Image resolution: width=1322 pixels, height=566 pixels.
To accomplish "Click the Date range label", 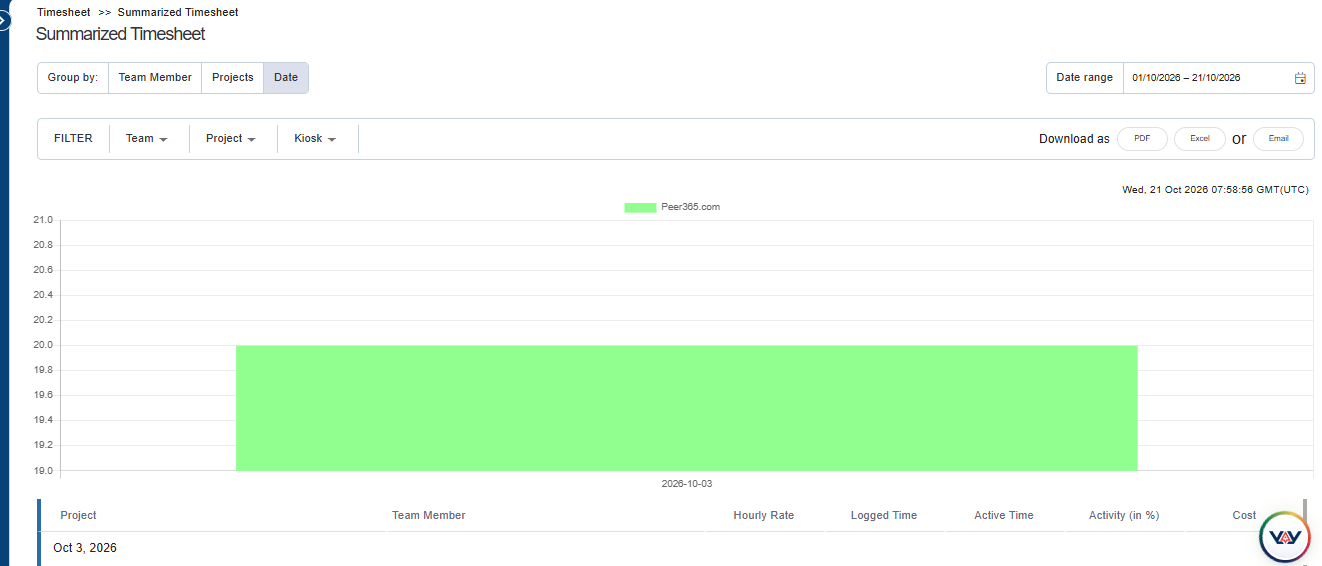I will point(1084,78).
